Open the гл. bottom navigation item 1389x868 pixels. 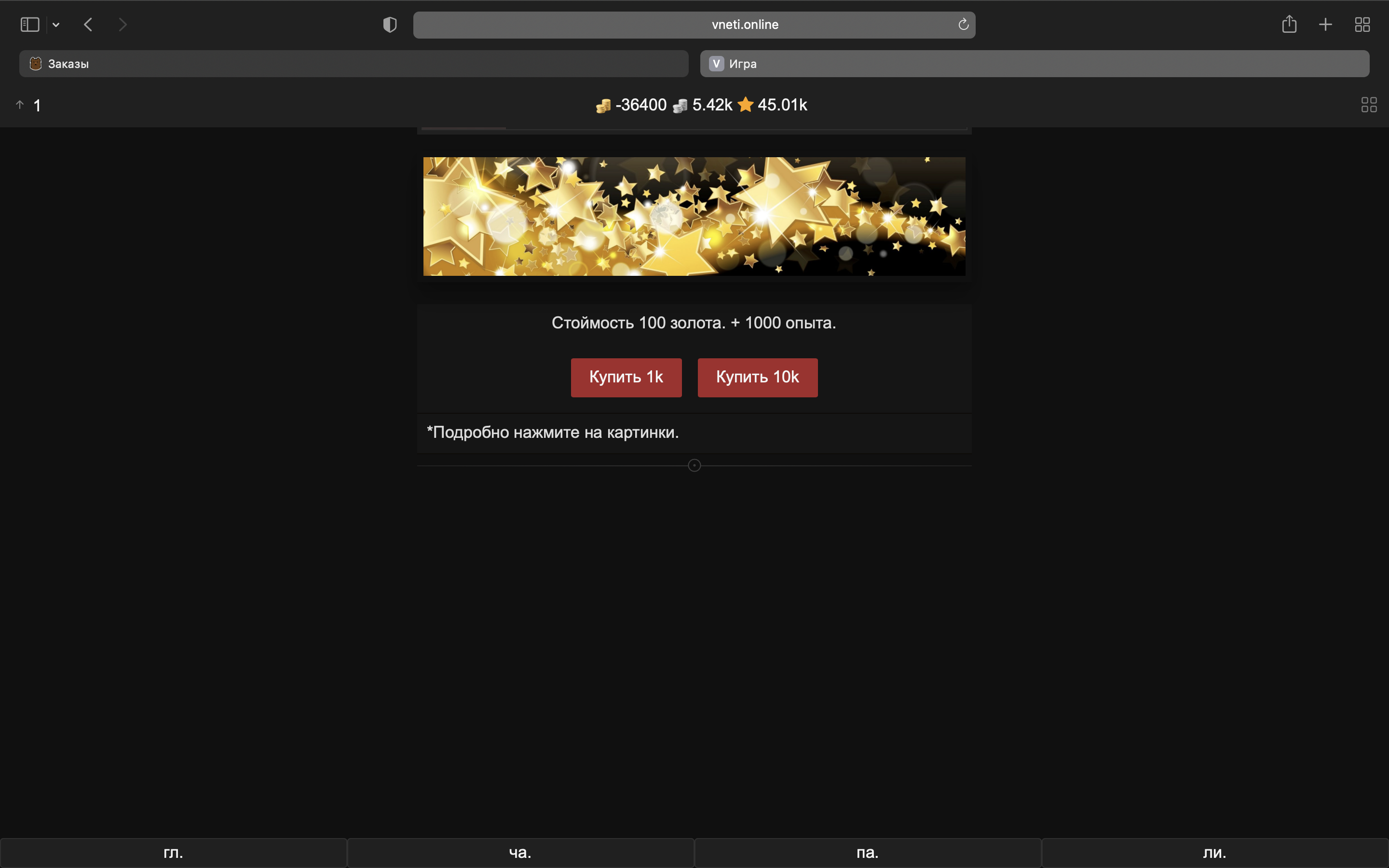point(173,853)
